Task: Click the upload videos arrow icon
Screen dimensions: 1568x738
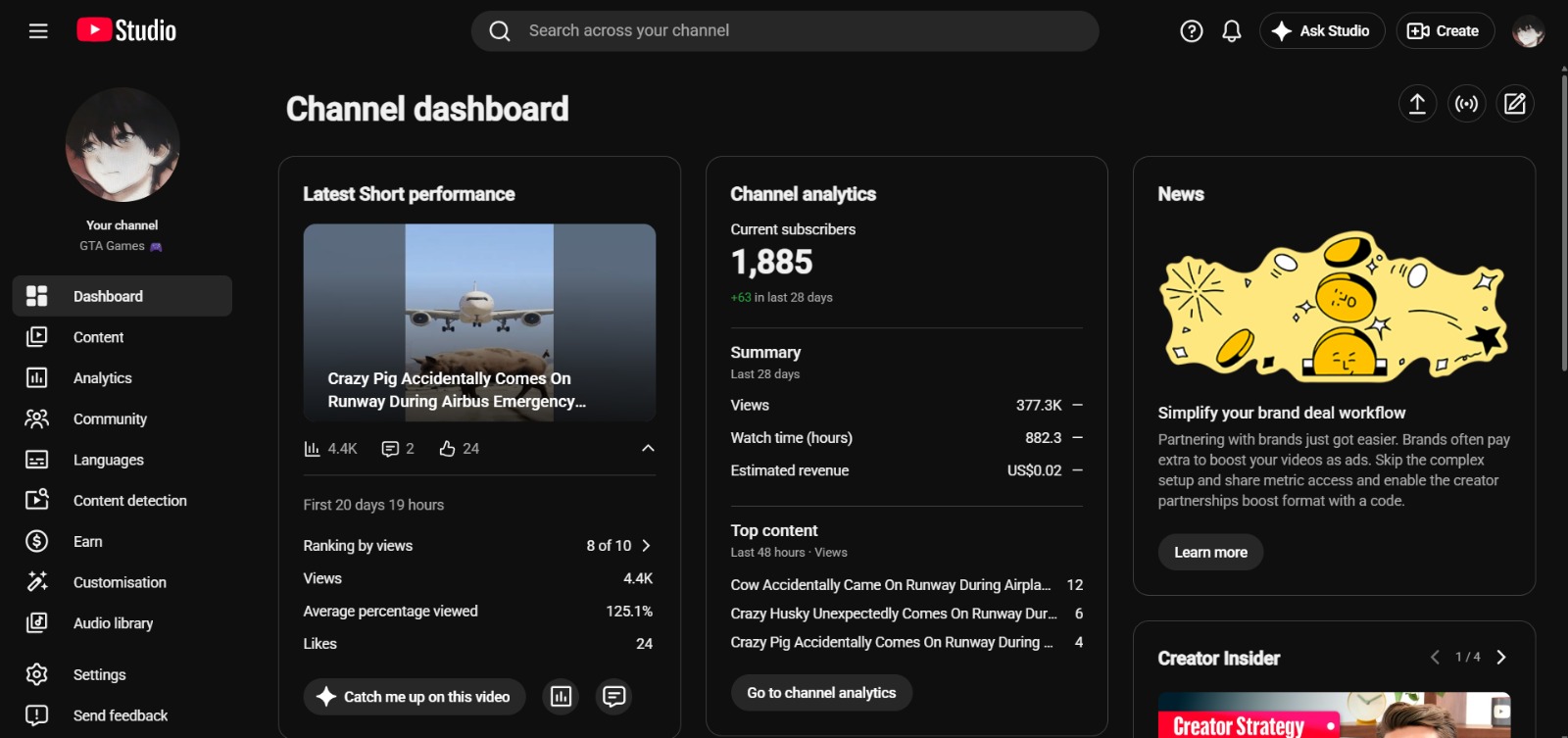Action: click(1417, 104)
